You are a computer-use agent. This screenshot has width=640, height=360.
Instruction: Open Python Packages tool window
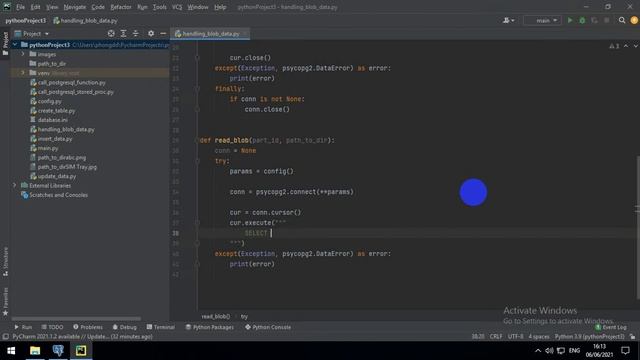[209, 327]
